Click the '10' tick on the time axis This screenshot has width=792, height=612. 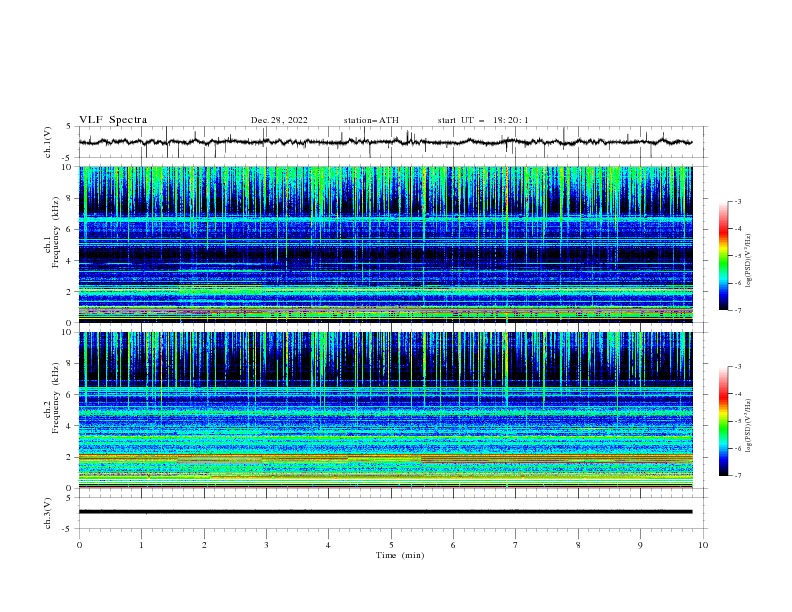[x=703, y=545]
